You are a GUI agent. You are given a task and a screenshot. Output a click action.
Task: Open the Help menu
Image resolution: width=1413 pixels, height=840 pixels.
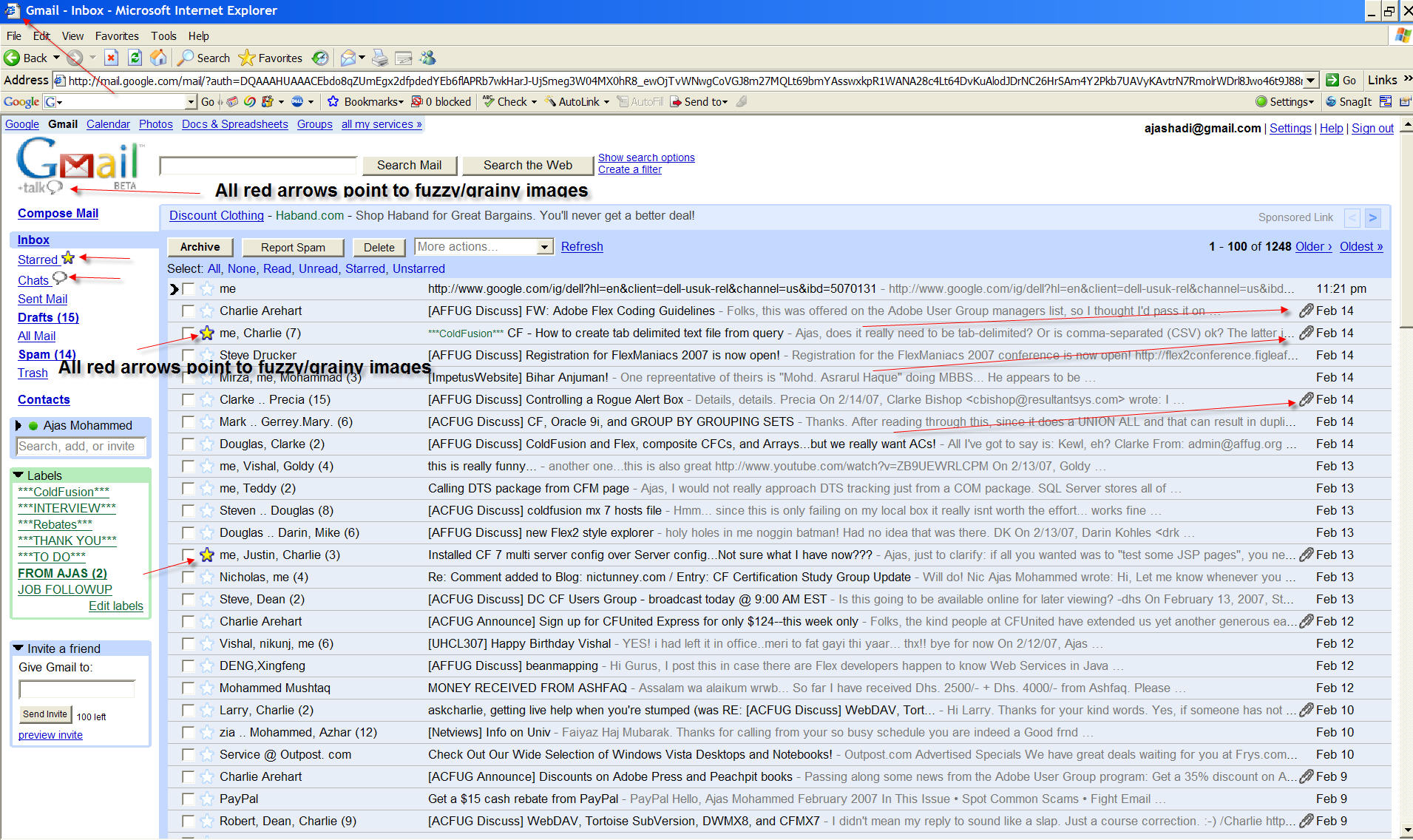pyautogui.click(x=198, y=35)
